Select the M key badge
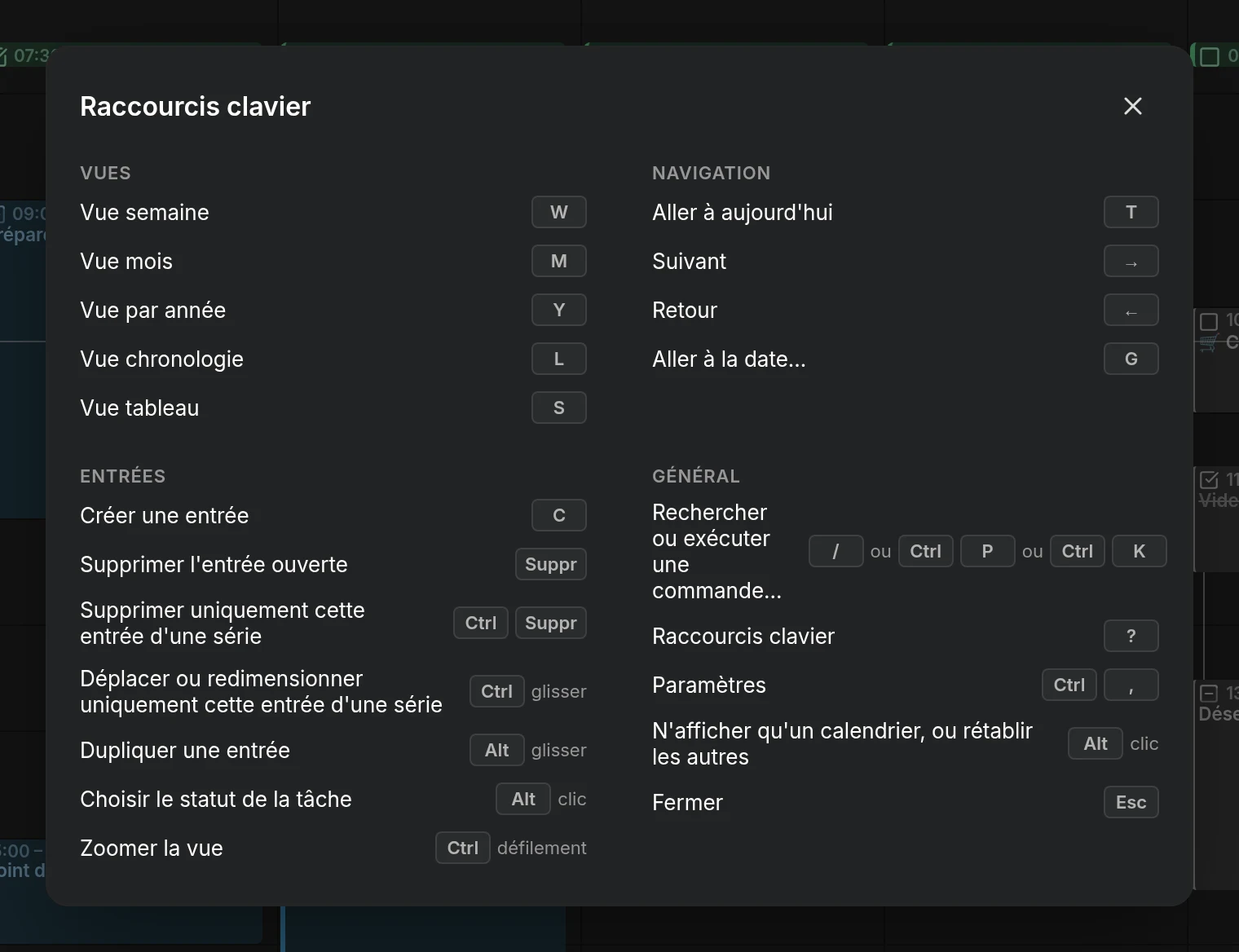The height and width of the screenshot is (952, 1239). [x=558, y=261]
